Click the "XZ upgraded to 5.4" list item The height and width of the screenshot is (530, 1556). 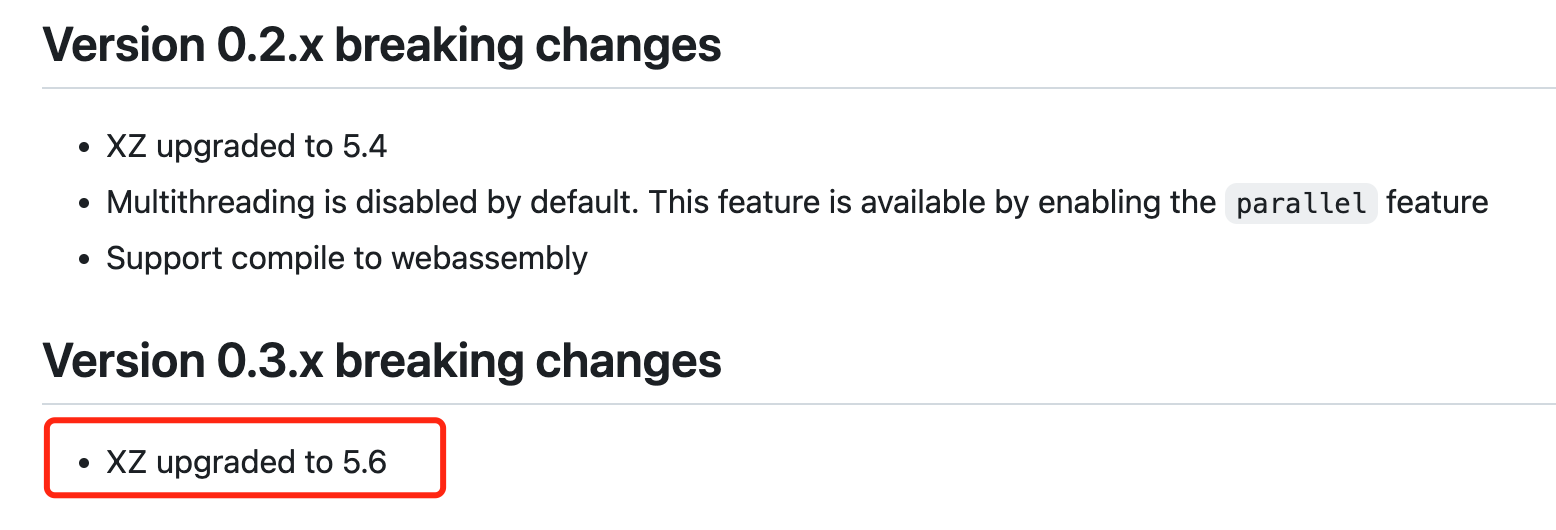(246, 147)
